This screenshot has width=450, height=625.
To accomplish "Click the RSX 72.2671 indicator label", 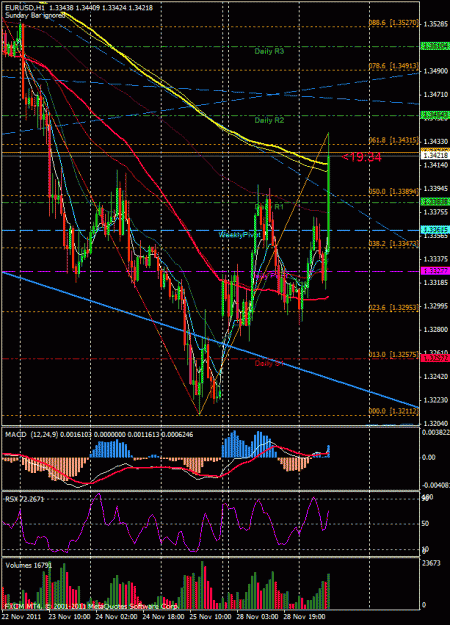I will click(x=25, y=499).
